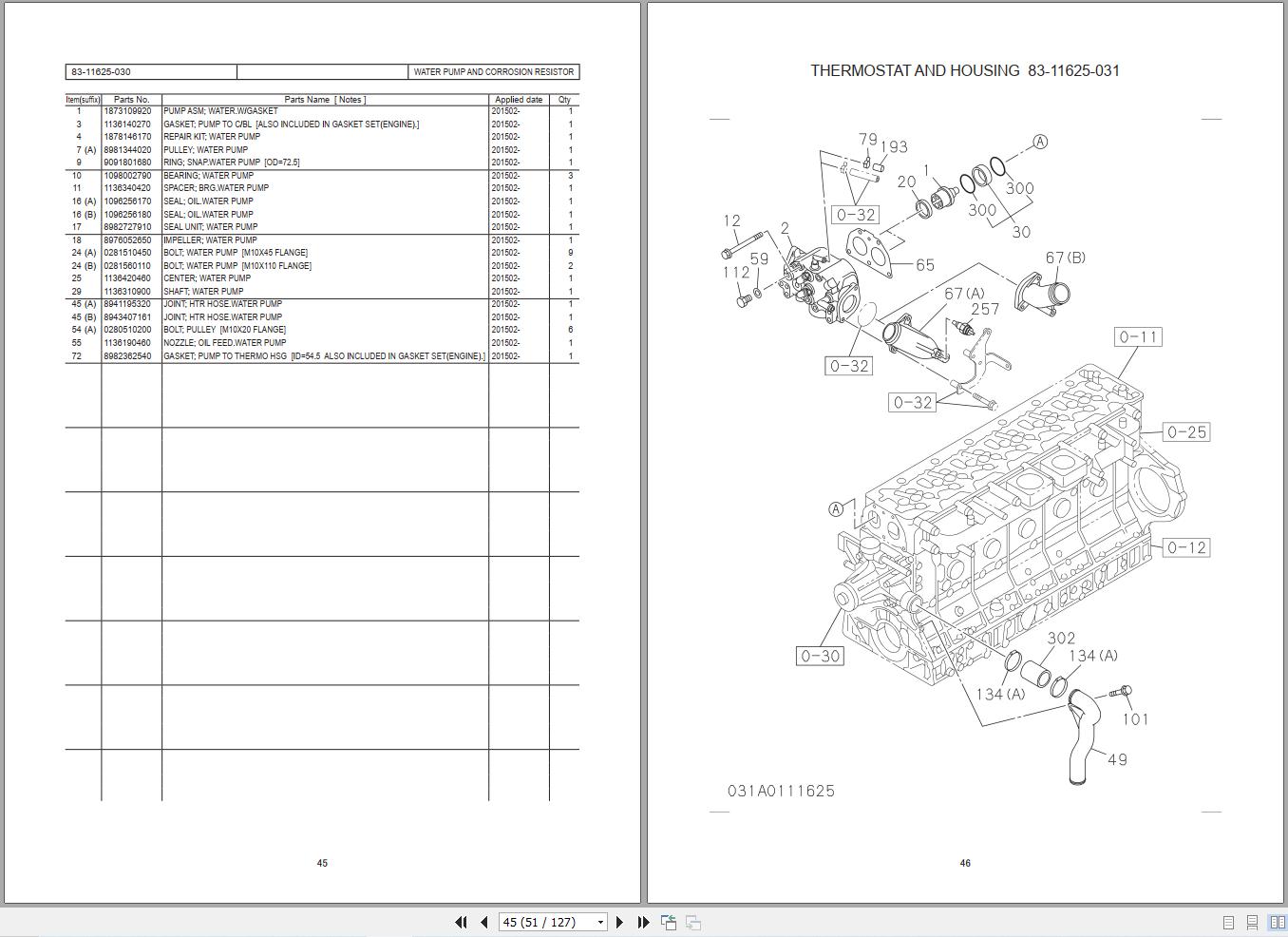
Task: Click 'BEARING; WATER PUMP' part name
Action: click(x=208, y=176)
